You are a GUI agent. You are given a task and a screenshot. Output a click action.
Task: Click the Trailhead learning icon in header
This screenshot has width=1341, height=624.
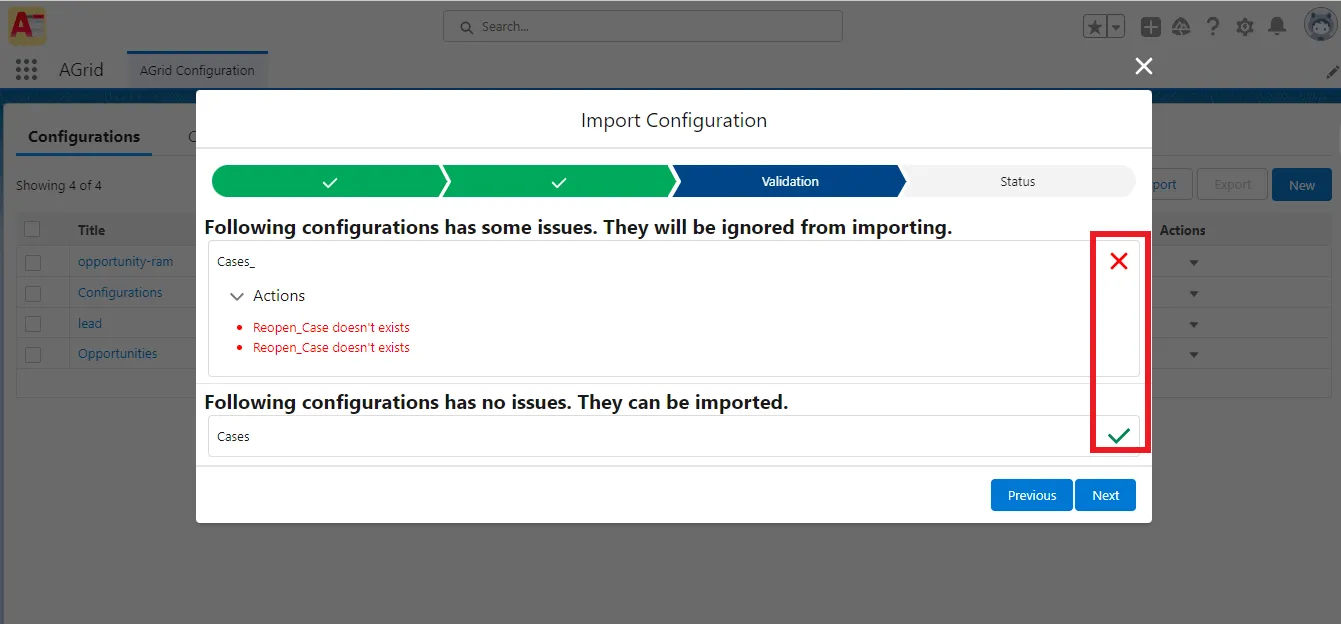click(x=1181, y=26)
